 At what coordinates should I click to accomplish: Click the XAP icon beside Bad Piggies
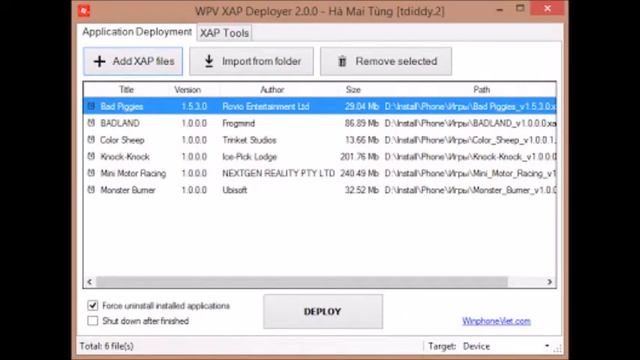(91, 106)
